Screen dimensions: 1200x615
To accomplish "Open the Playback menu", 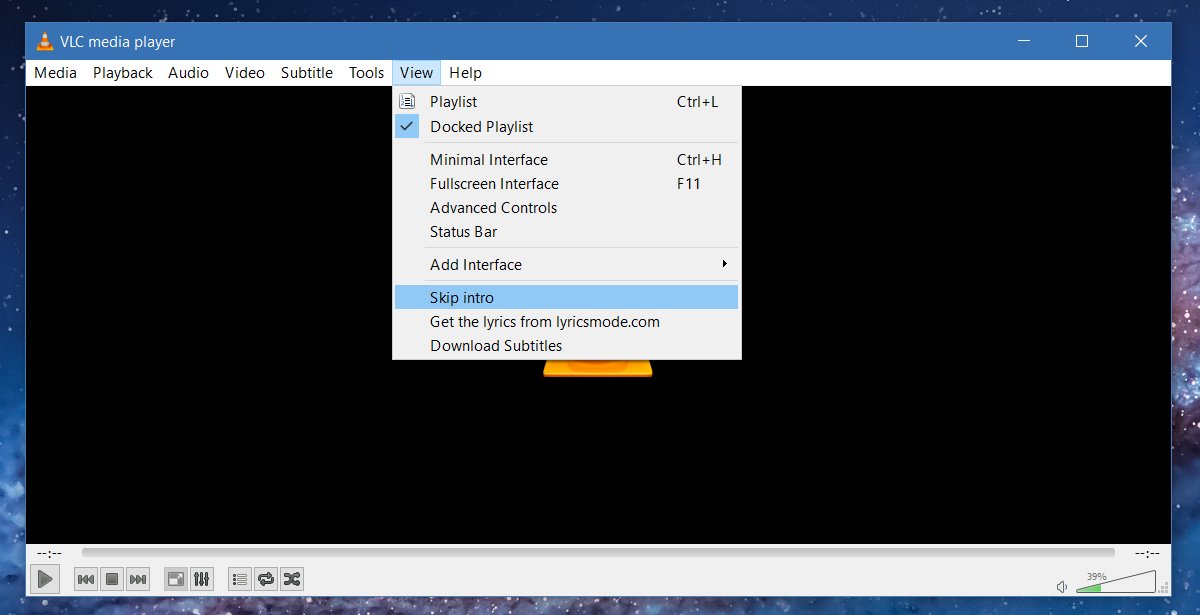I will pos(123,73).
